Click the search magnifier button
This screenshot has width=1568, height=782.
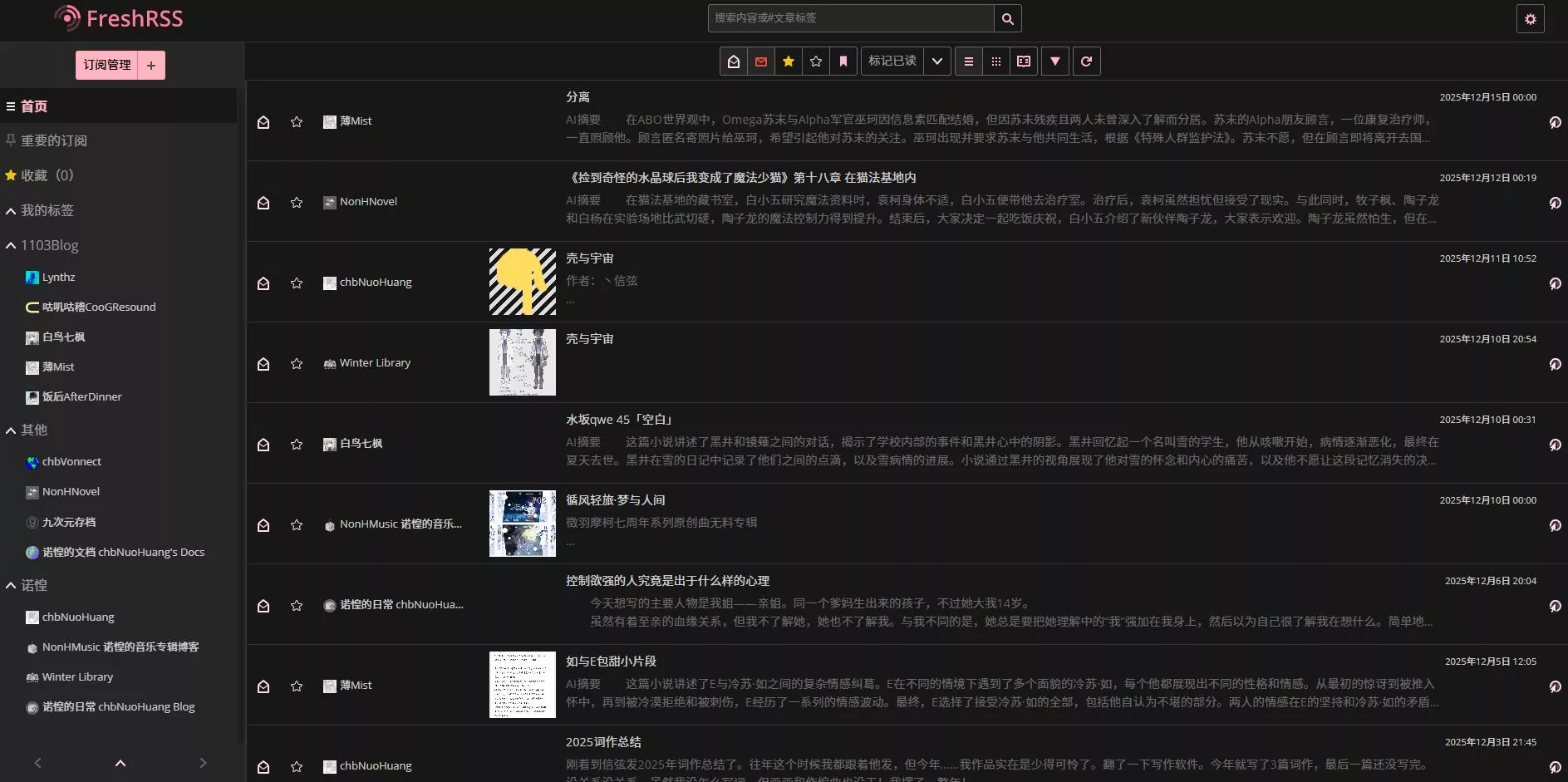pos(1007,18)
